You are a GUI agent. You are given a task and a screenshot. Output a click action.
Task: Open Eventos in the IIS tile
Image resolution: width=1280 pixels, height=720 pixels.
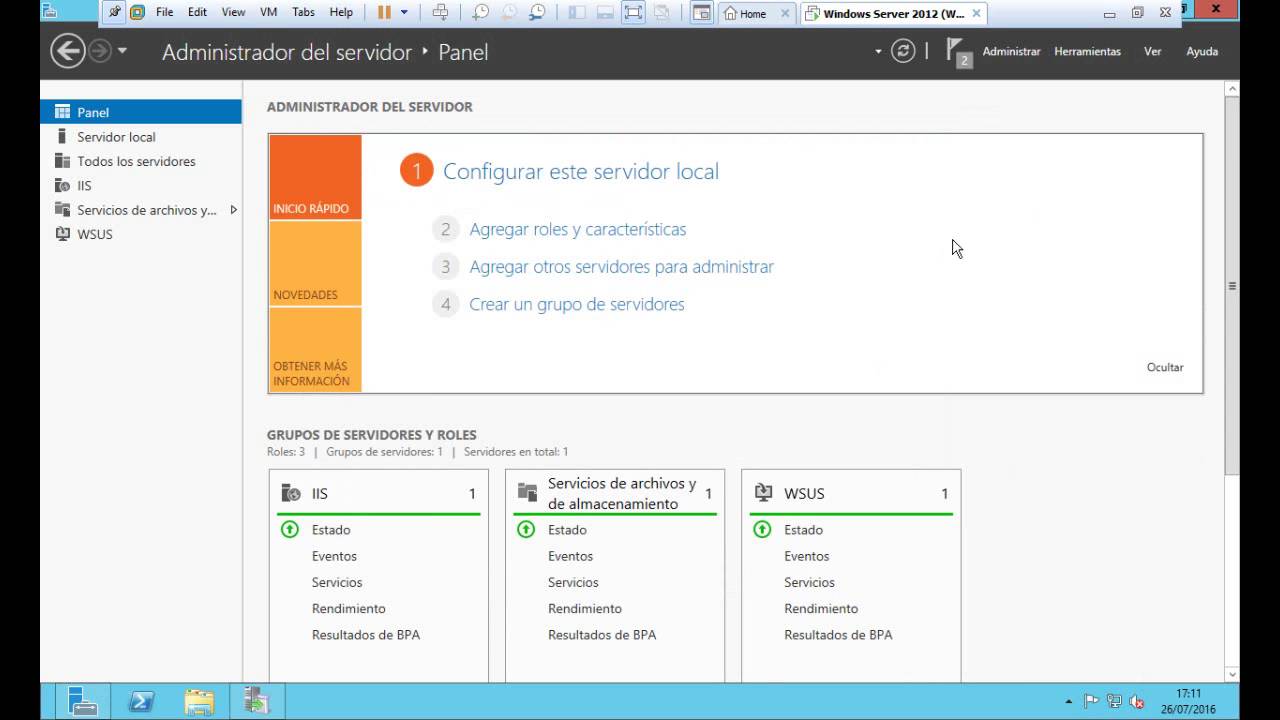tap(334, 556)
